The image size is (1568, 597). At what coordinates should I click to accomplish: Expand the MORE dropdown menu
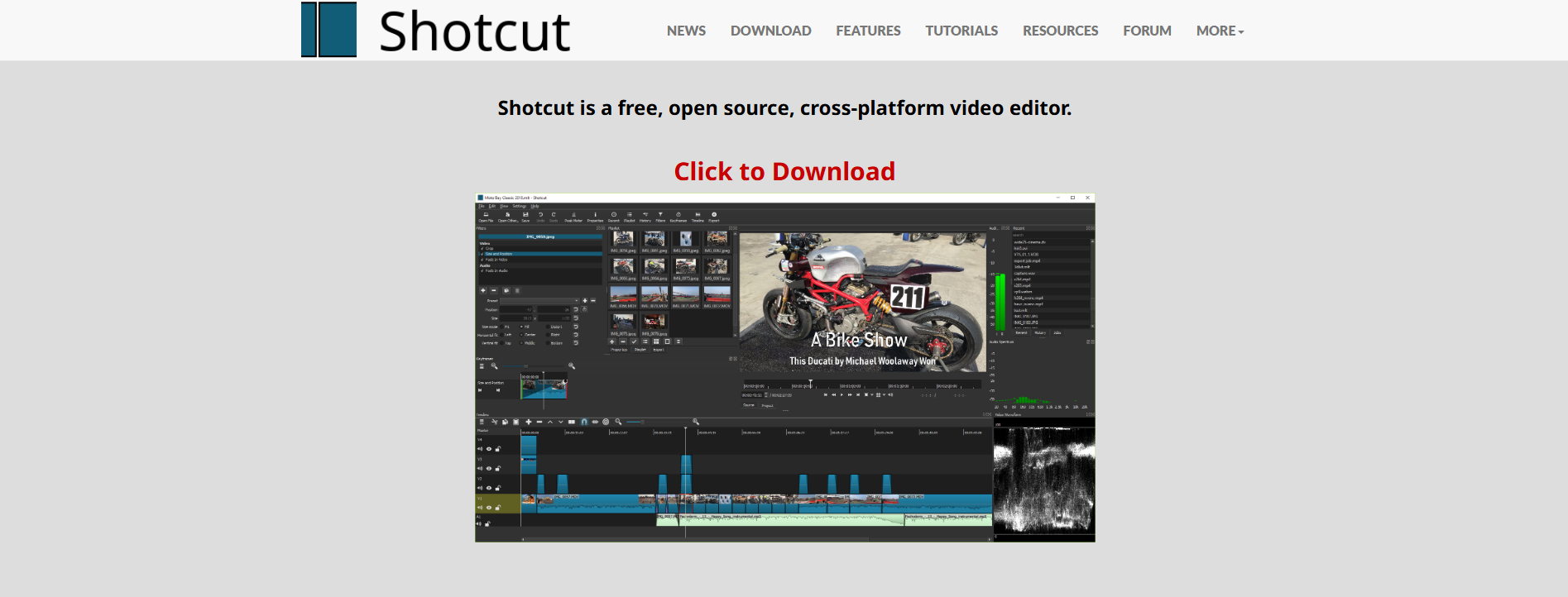click(1220, 31)
